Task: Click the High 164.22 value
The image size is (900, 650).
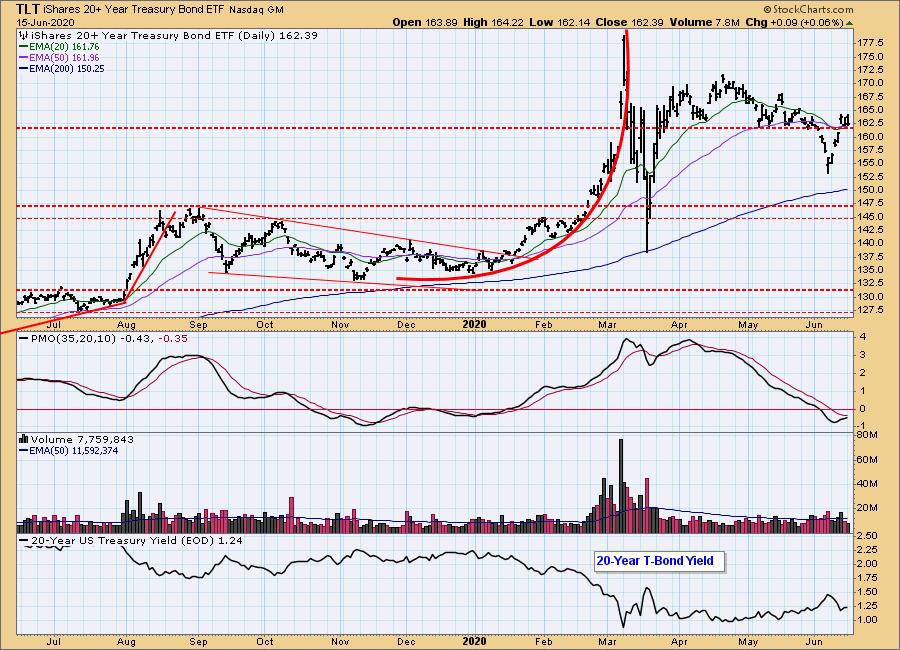Action: click(494, 22)
